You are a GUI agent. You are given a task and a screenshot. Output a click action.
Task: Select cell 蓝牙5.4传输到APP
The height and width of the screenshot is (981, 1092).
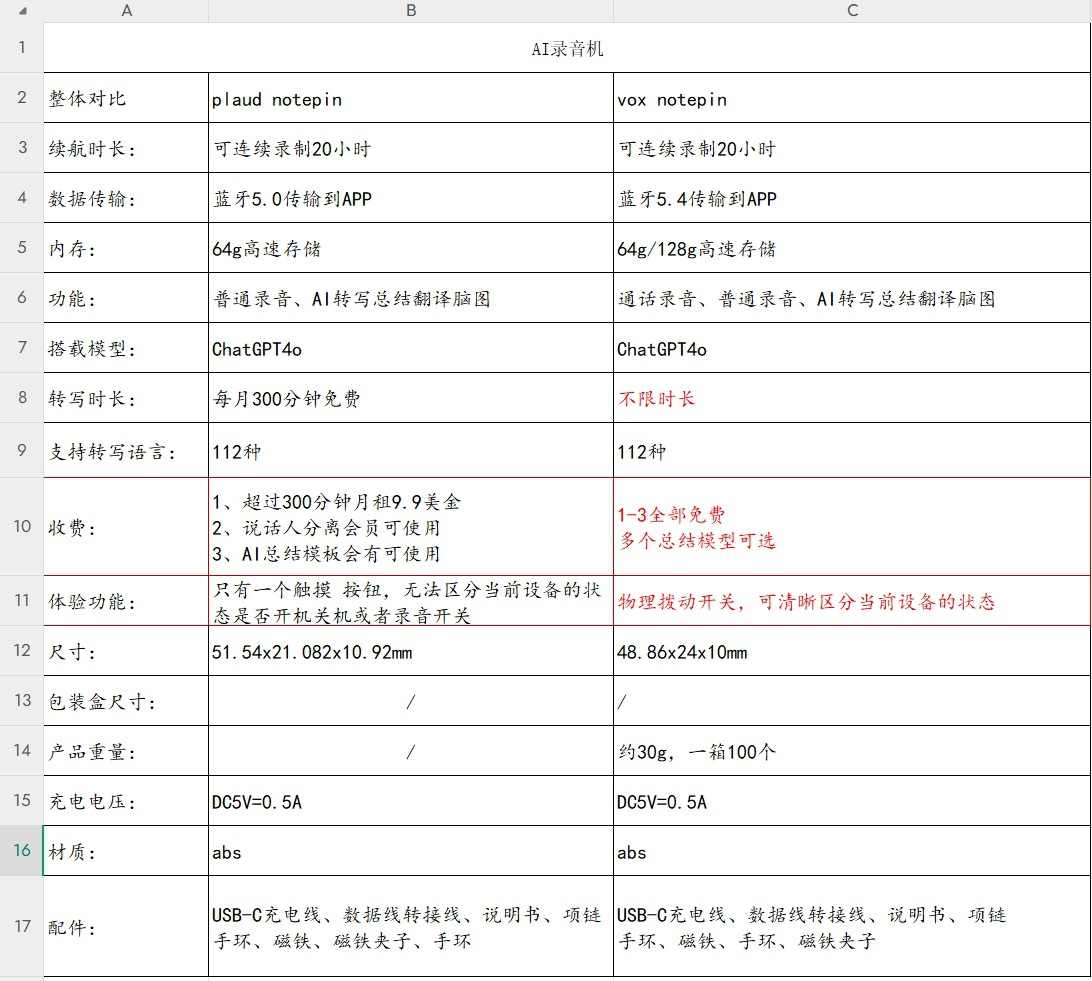pos(852,198)
